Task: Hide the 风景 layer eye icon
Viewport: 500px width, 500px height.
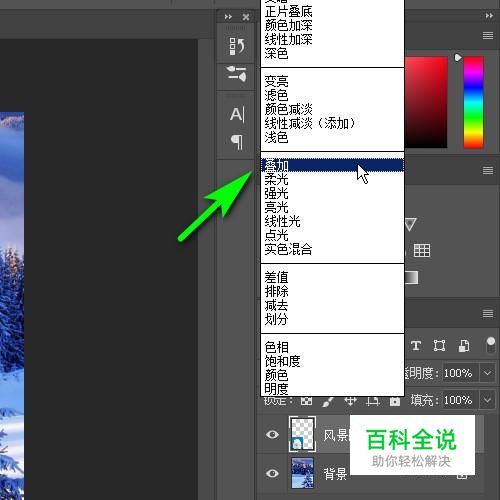Action: pyautogui.click(x=272, y=434)
